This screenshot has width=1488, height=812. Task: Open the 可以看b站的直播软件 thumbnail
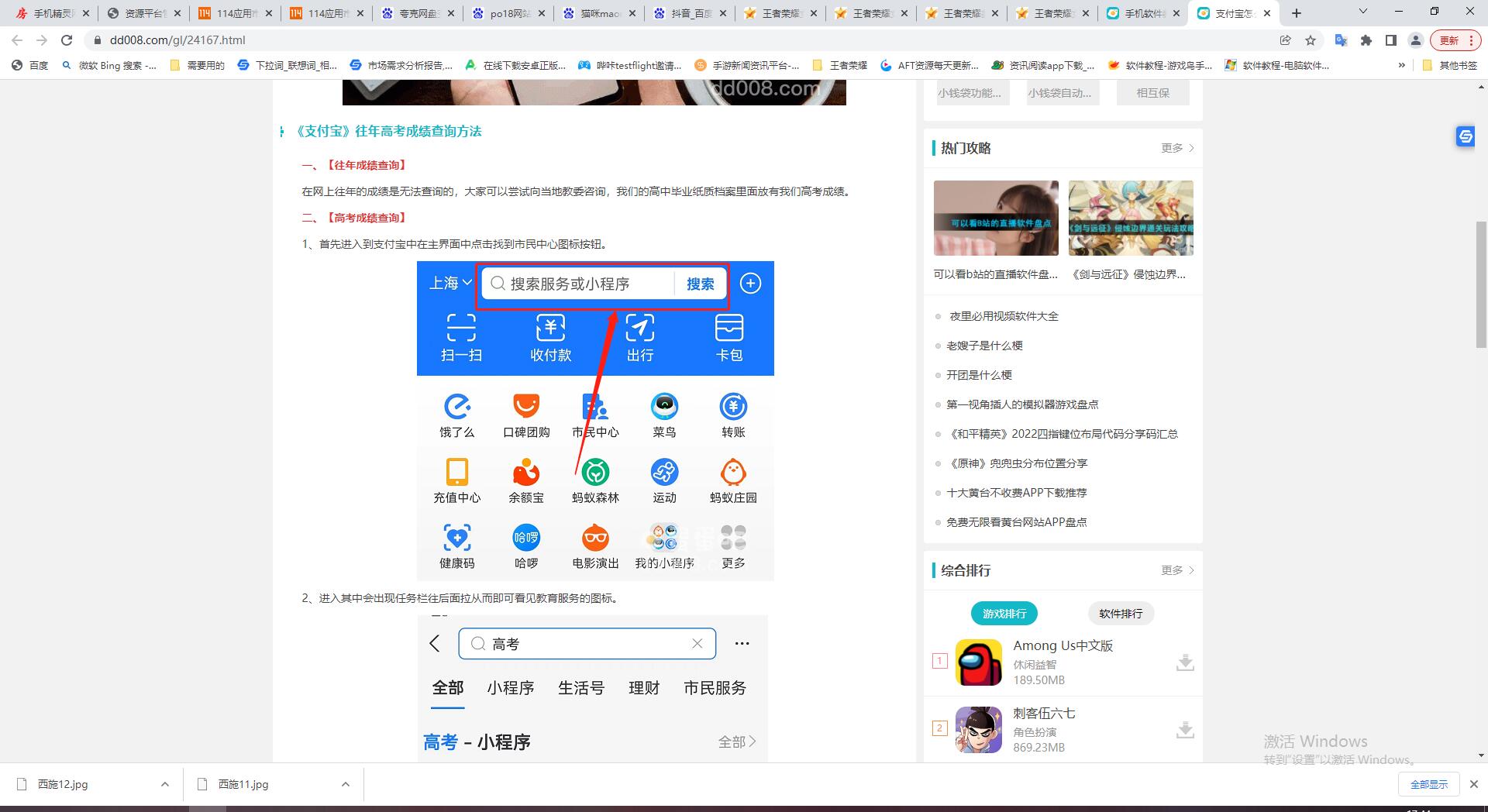pos(996,218)
